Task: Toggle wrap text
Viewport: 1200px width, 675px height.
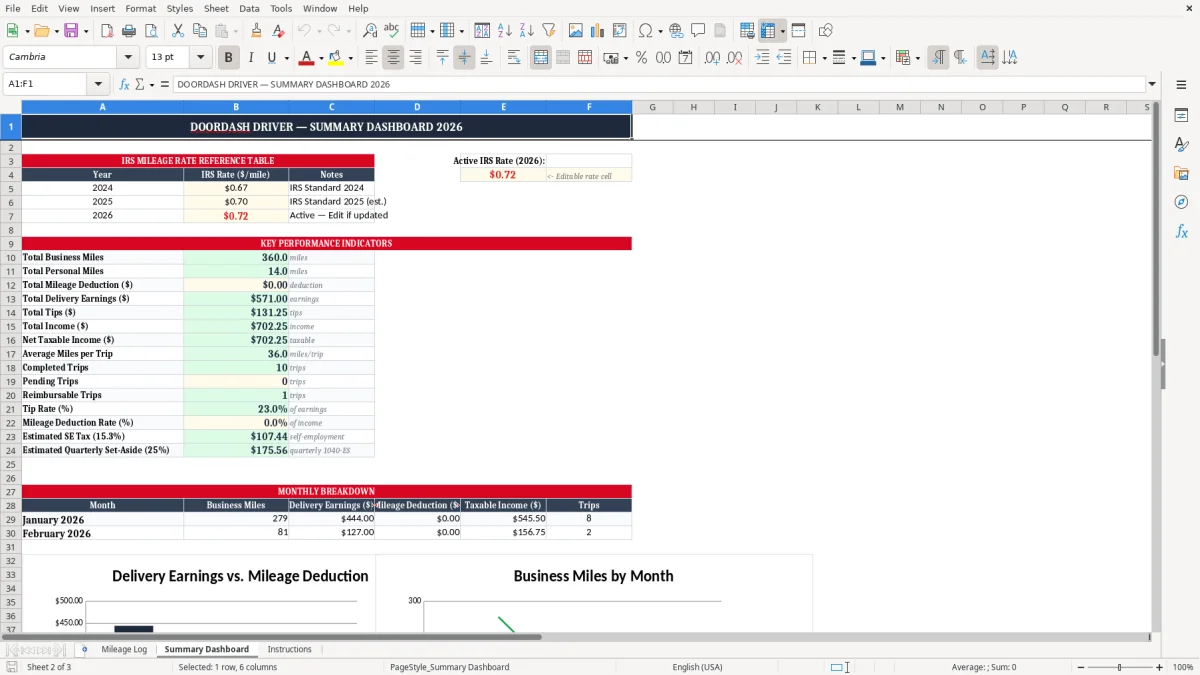Action: 514,58
